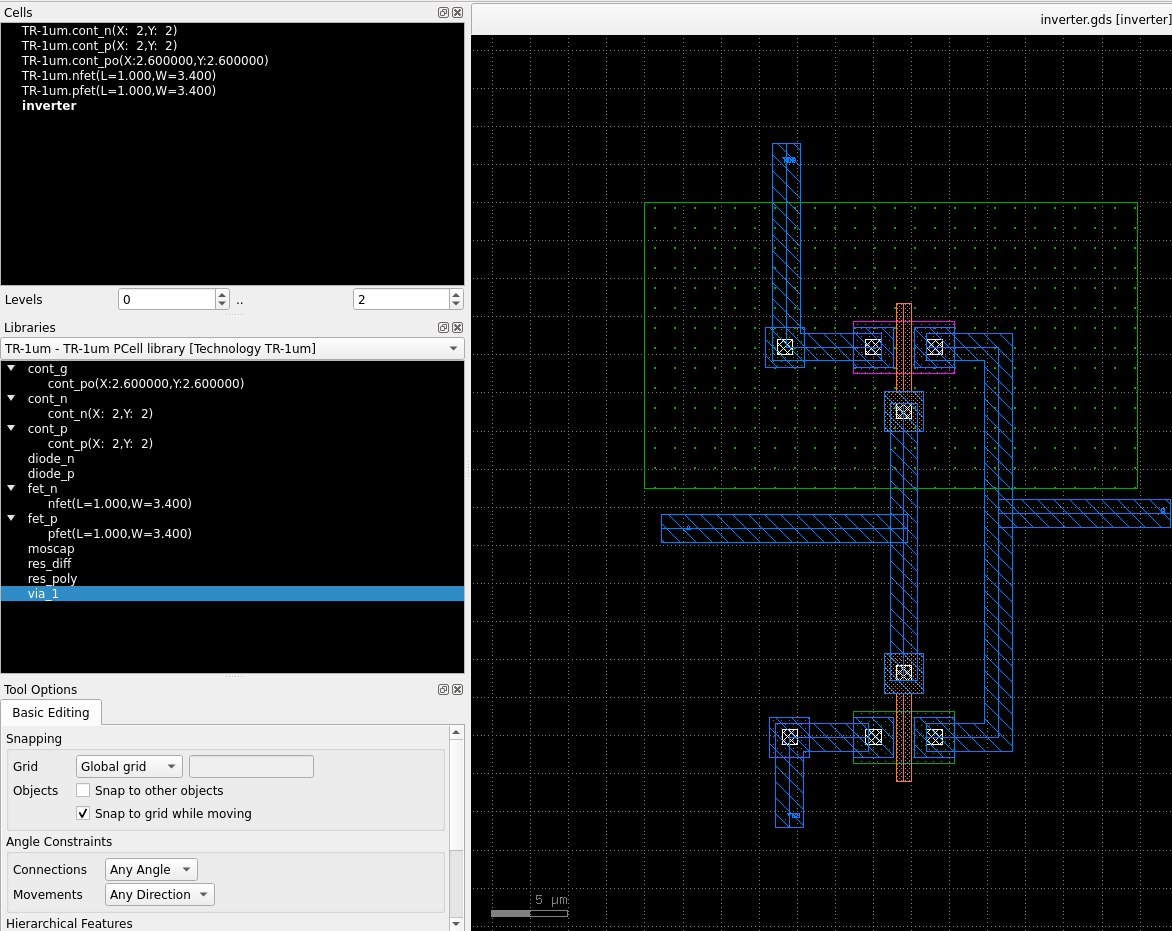
Task: Select the res_poly library item
Action: (x=52, y=579)
